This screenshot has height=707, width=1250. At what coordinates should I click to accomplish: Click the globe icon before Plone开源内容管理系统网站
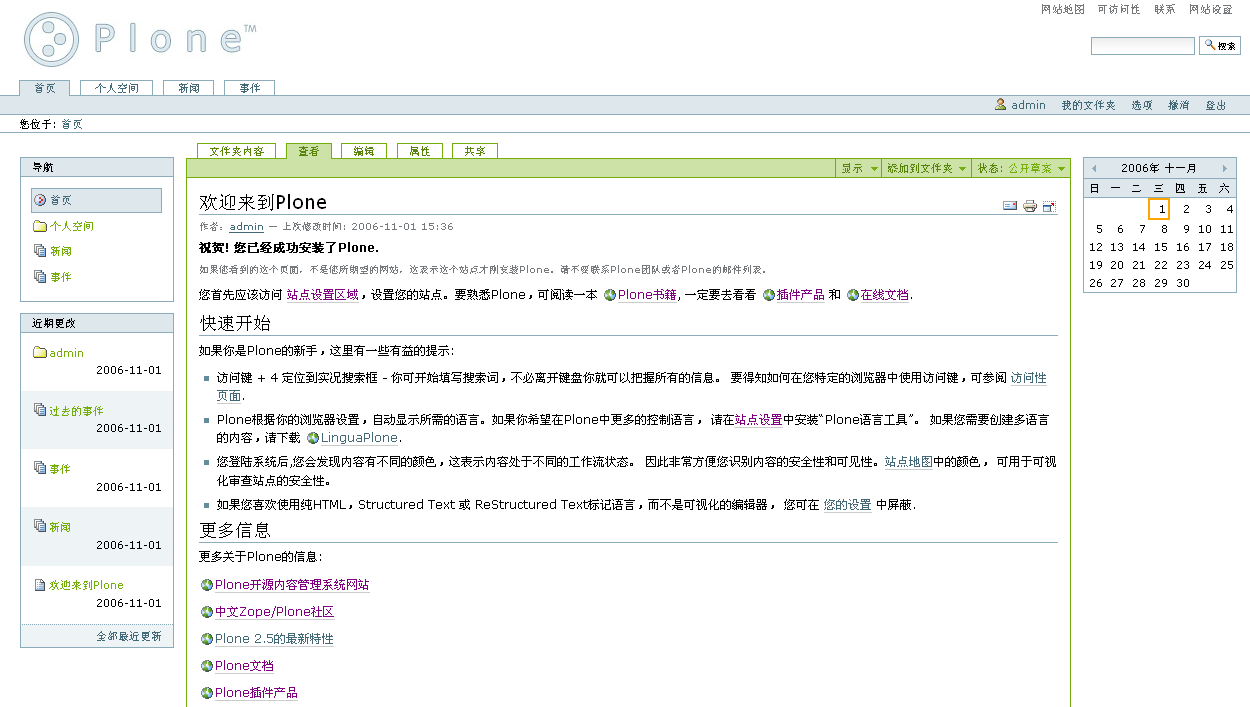point(207,585)
